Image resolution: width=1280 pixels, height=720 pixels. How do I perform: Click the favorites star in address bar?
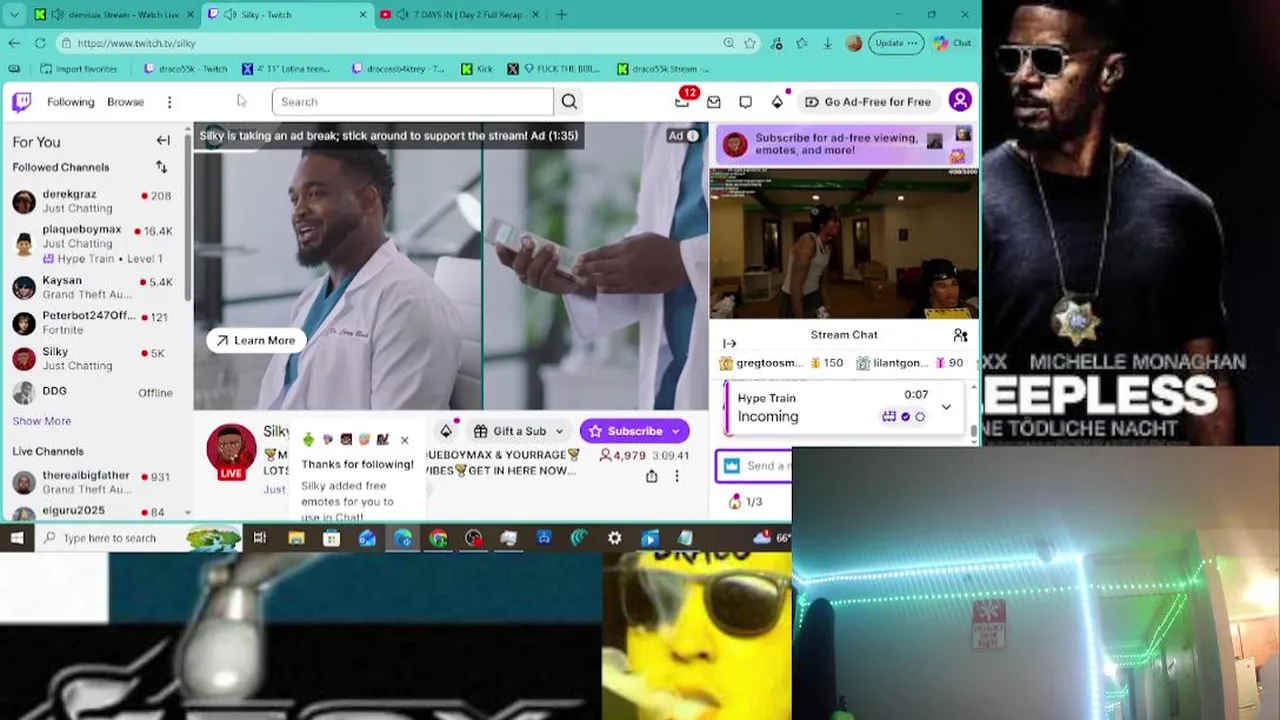coord(750,43)
